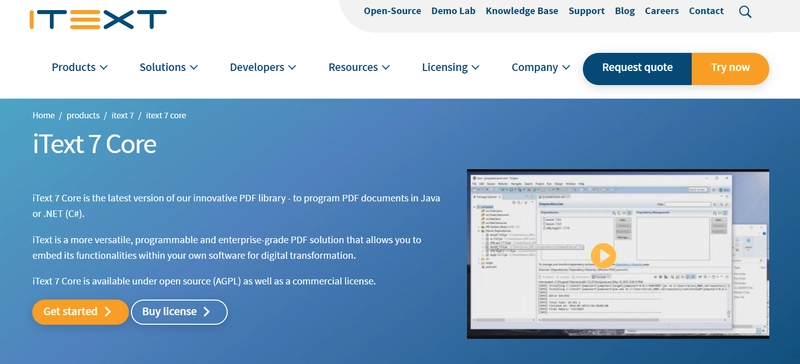Image resolution: width=800 pixels, height=364 pixels.
Task: Open the Knowledge Base link
Action: 522,11
